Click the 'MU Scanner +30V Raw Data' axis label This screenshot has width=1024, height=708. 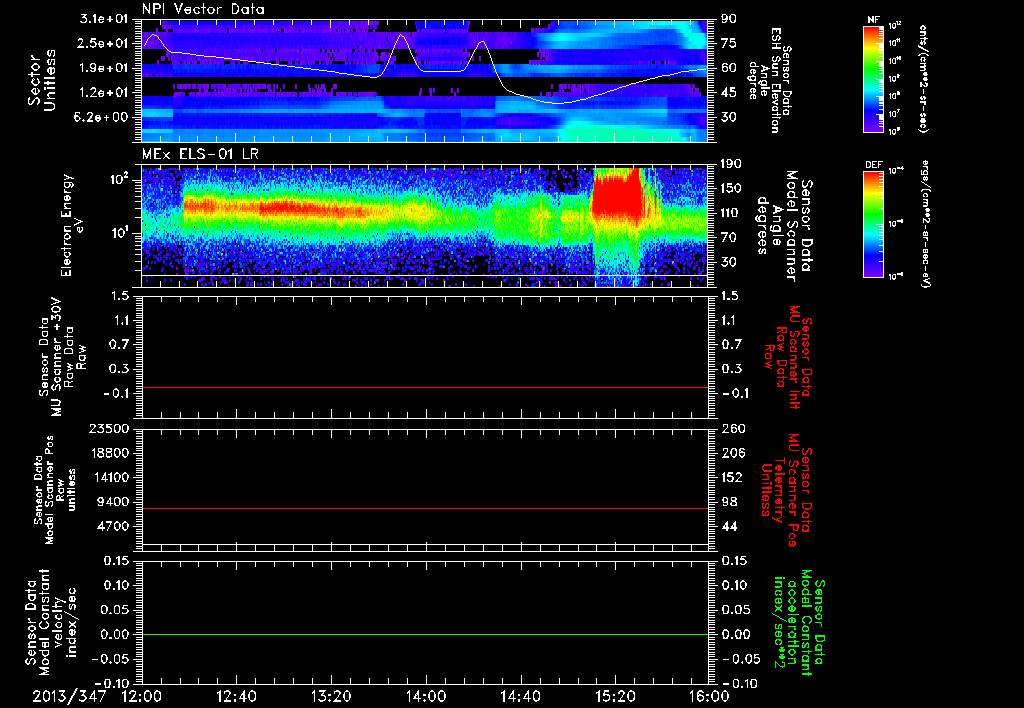[62, 357]
